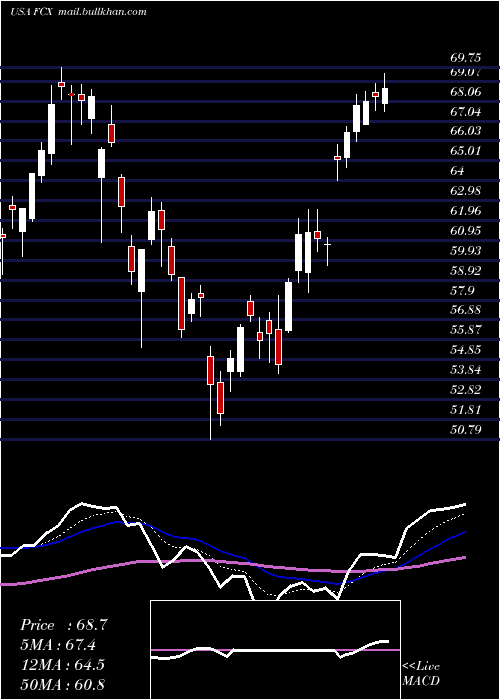
Task: Click the 64 price axis label
Action: [x=458, y=171]
